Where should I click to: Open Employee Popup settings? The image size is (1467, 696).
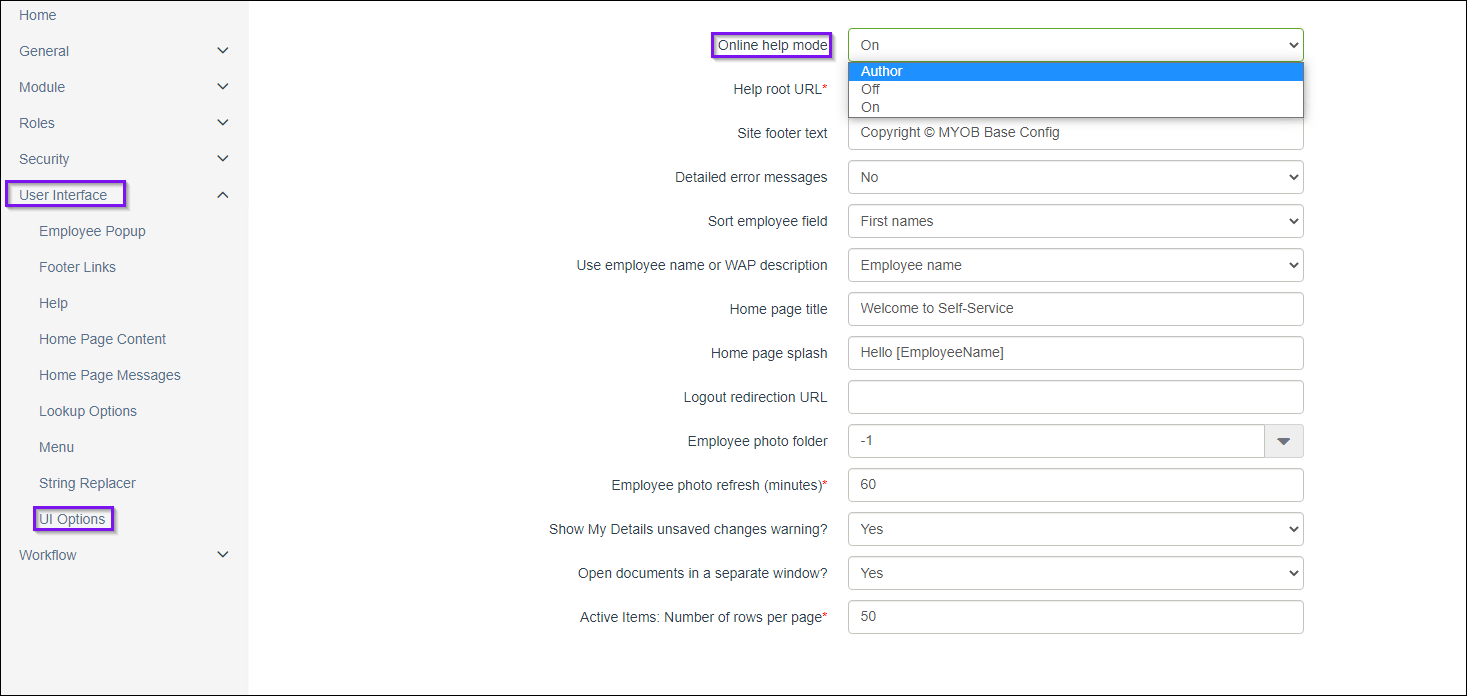[x=92, y=231]
